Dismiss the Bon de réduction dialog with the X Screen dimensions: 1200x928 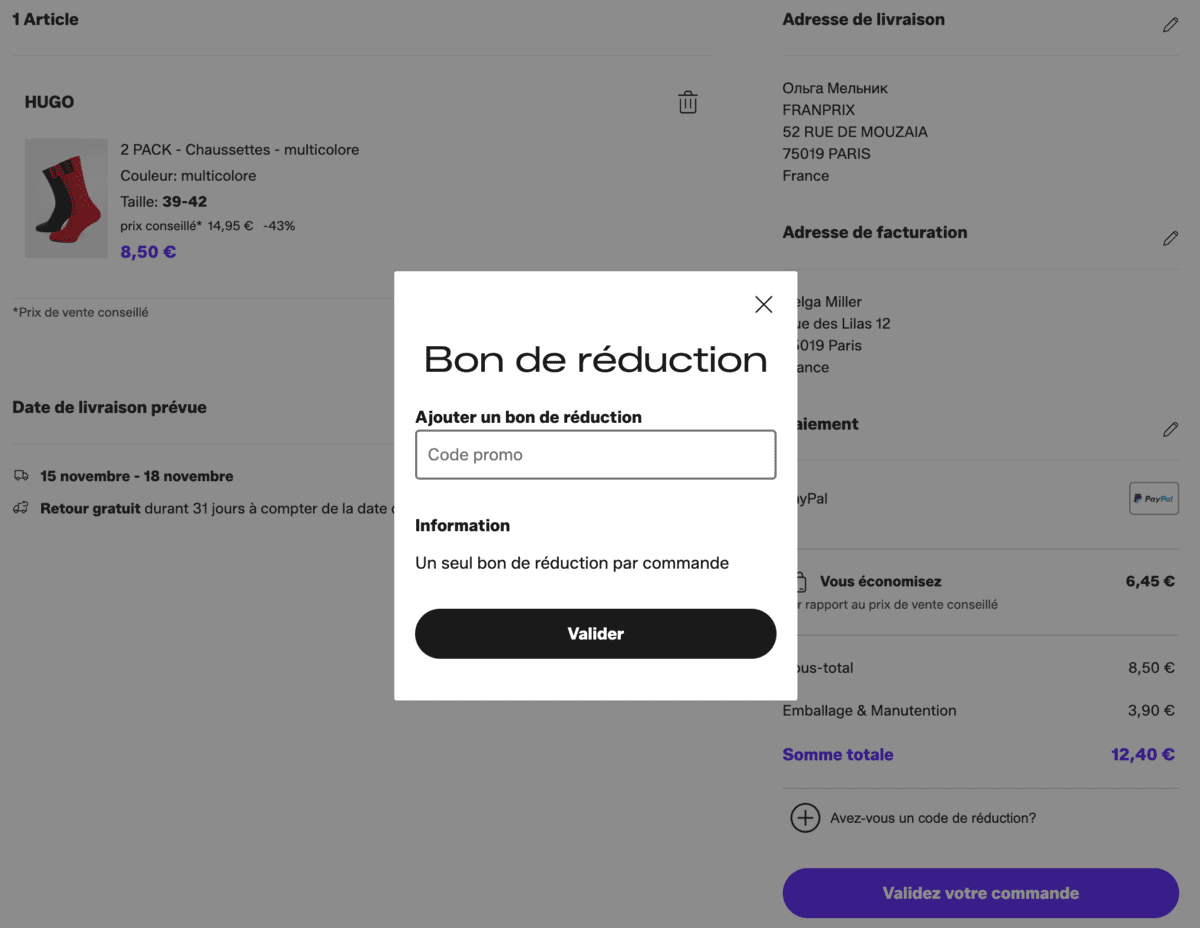(763, 304)
